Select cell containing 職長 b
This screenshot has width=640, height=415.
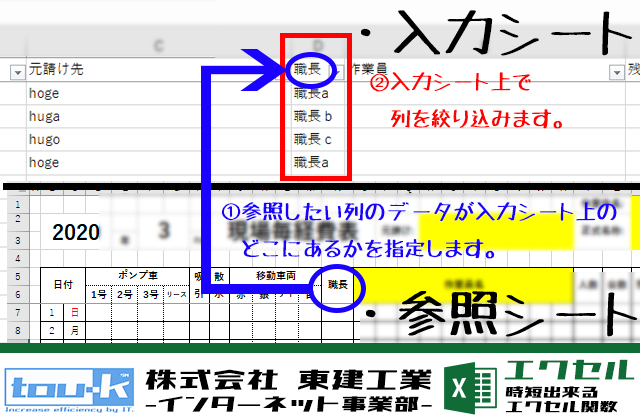coord(312,116)
